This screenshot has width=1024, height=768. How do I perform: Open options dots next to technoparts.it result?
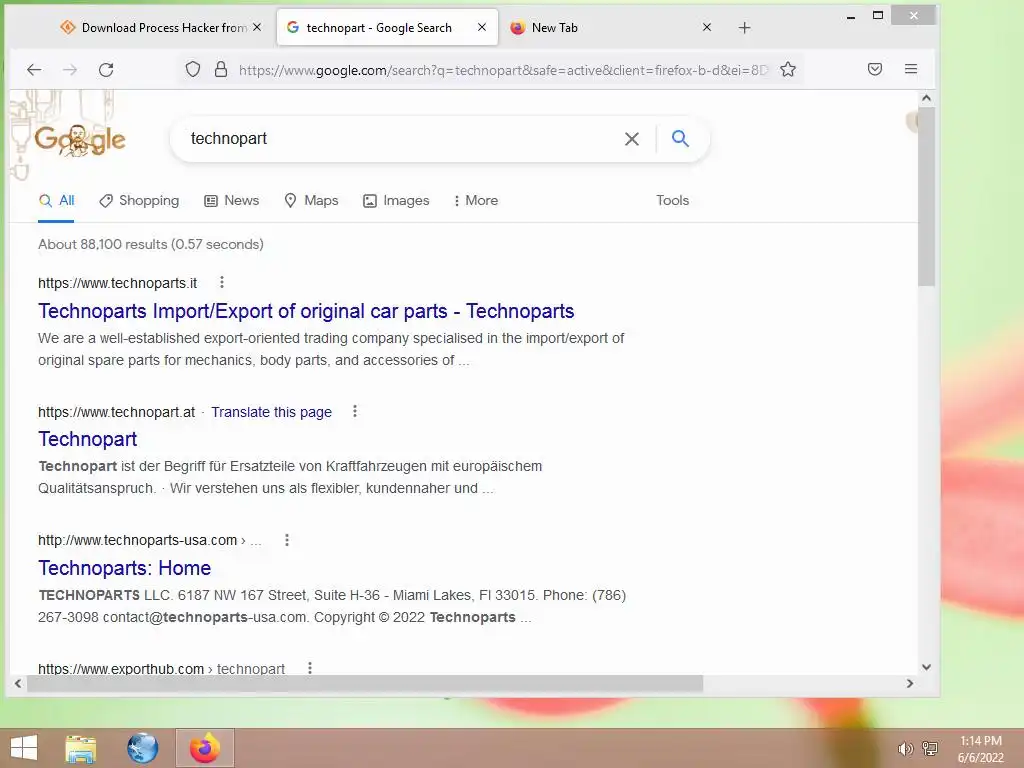pyautogui.click(x=222, y=282)
